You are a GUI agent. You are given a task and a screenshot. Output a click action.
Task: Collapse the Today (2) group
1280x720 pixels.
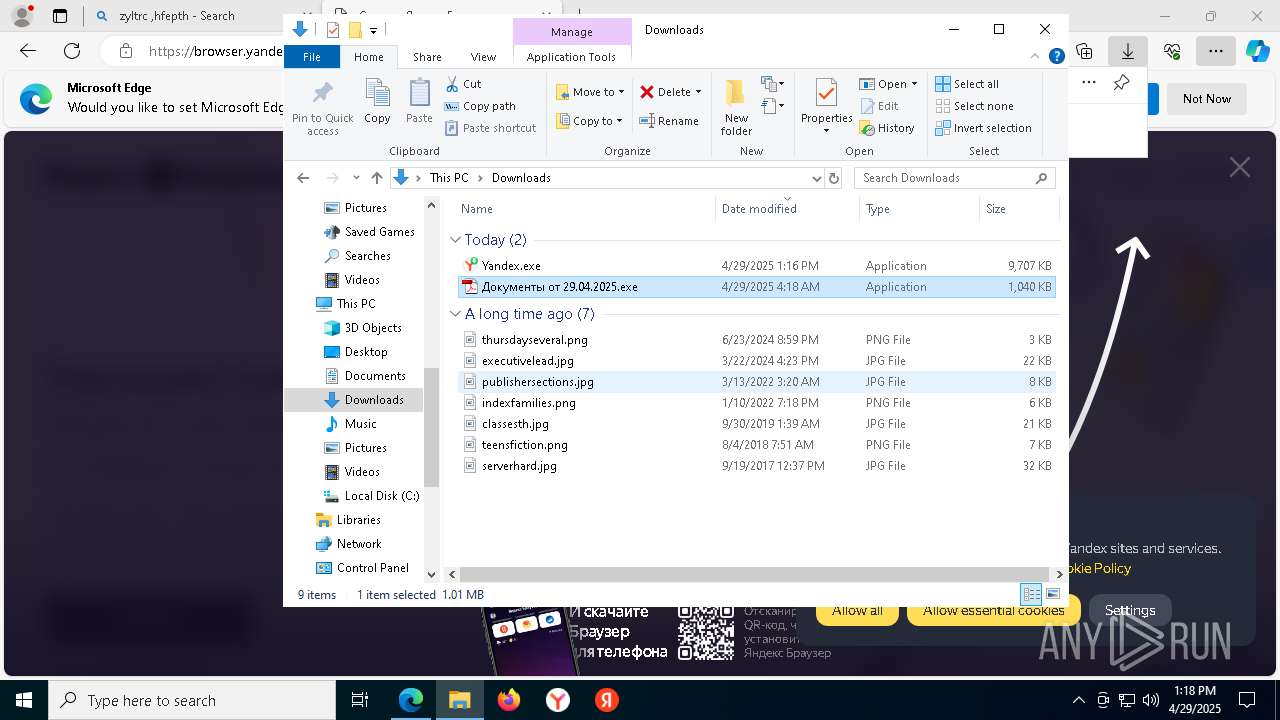click(x=455, y=240)
